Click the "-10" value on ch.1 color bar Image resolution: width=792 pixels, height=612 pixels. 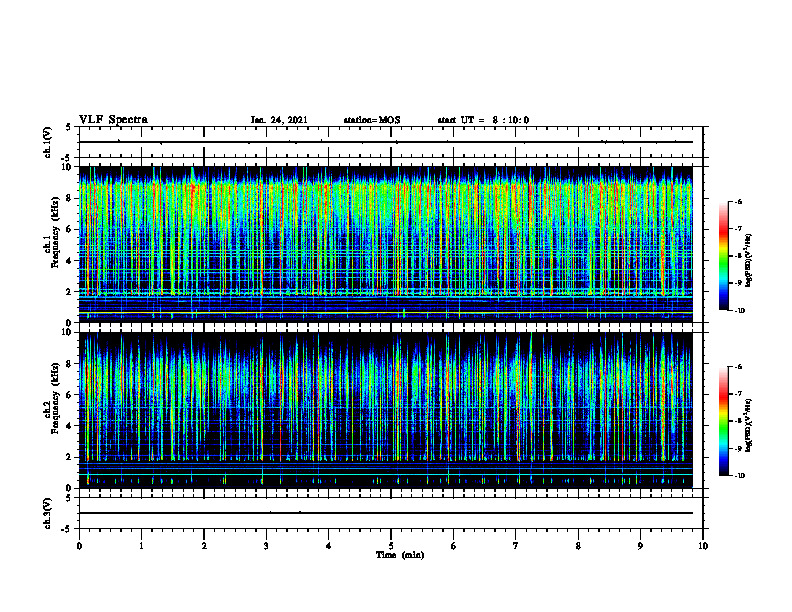coord(740,311)
